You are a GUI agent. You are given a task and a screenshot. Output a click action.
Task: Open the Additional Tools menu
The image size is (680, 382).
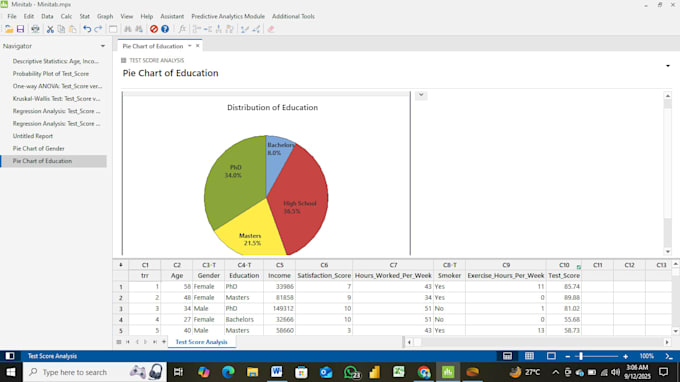pos(293,16)
